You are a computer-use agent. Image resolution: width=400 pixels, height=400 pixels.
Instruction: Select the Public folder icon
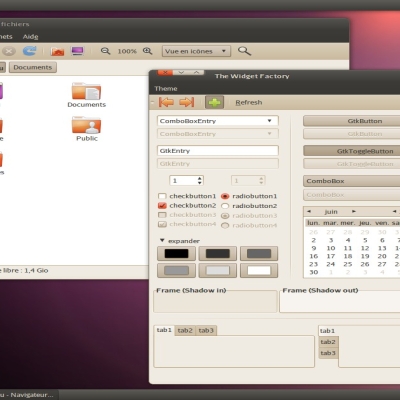click(x=86, y=125)
